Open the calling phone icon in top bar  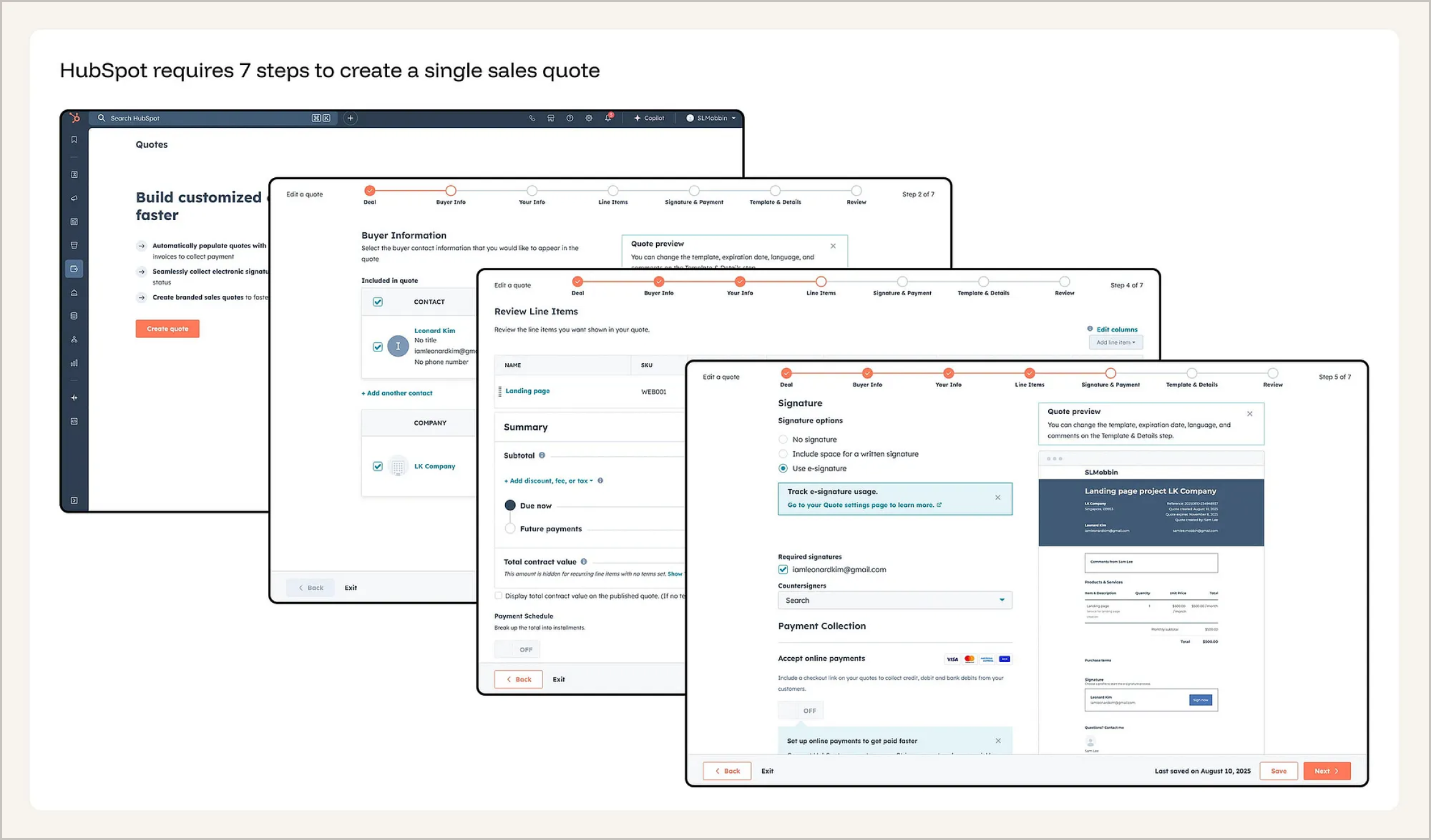coord(532,118)
